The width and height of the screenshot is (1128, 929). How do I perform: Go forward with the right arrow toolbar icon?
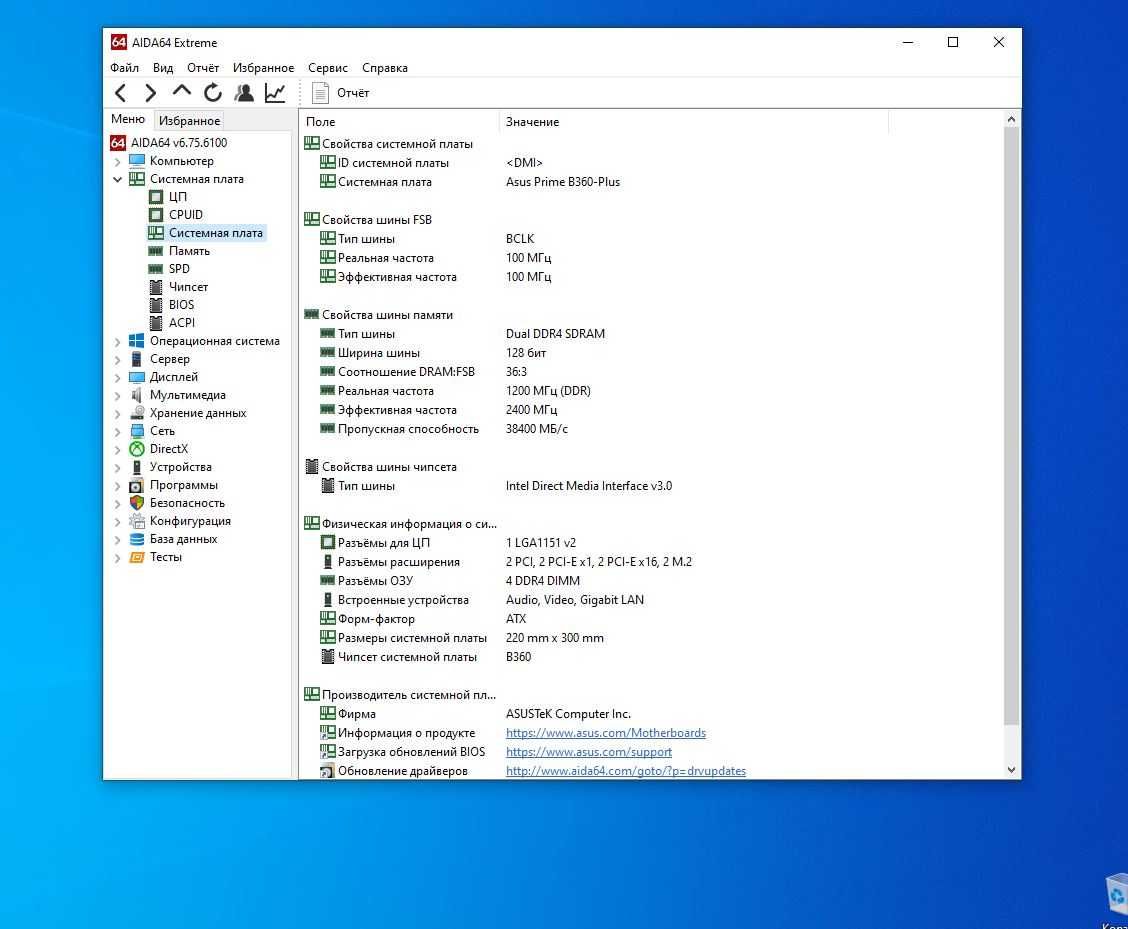150,93
